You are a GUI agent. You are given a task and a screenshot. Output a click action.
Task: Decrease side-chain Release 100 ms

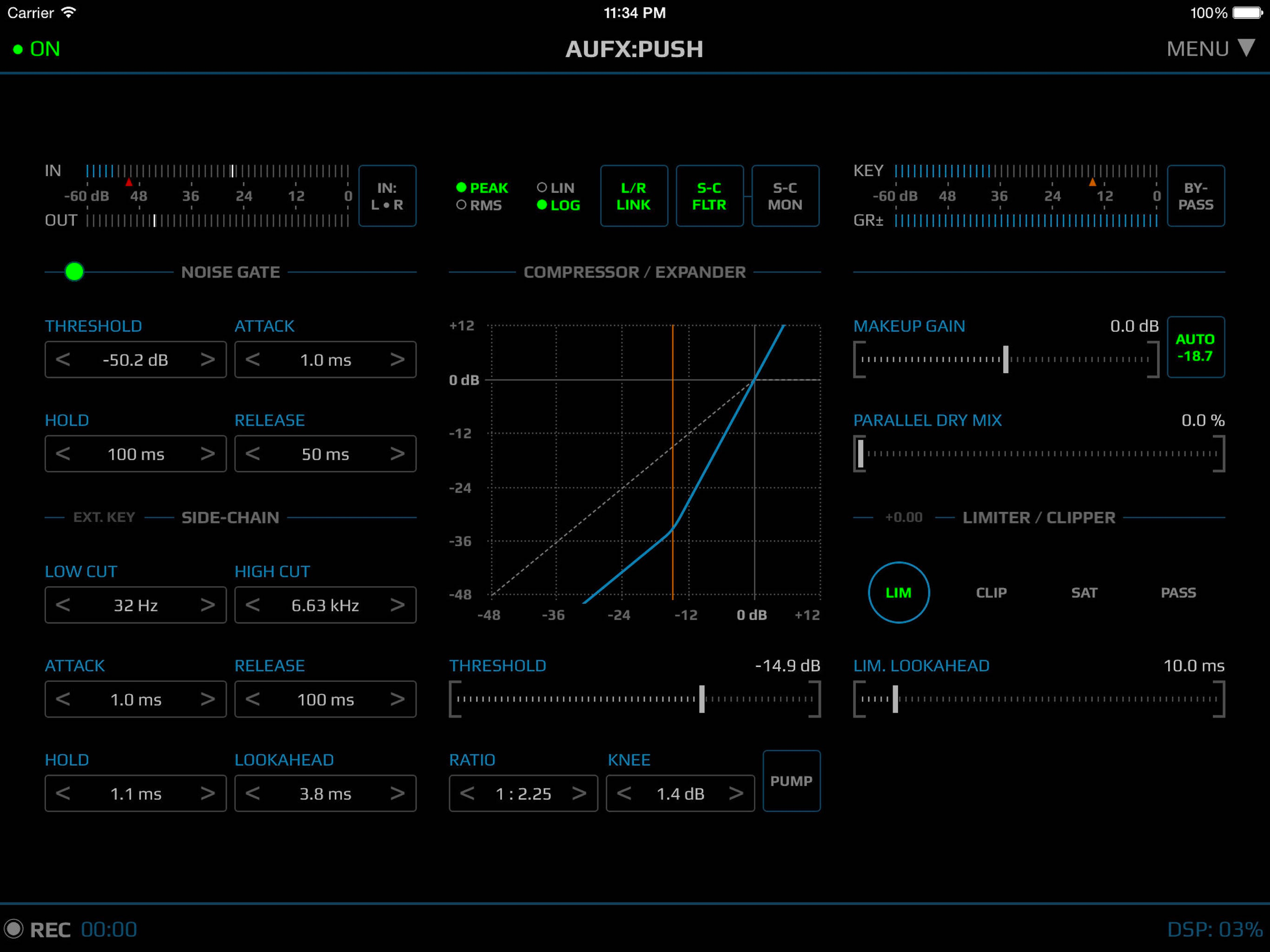(252, 699)
